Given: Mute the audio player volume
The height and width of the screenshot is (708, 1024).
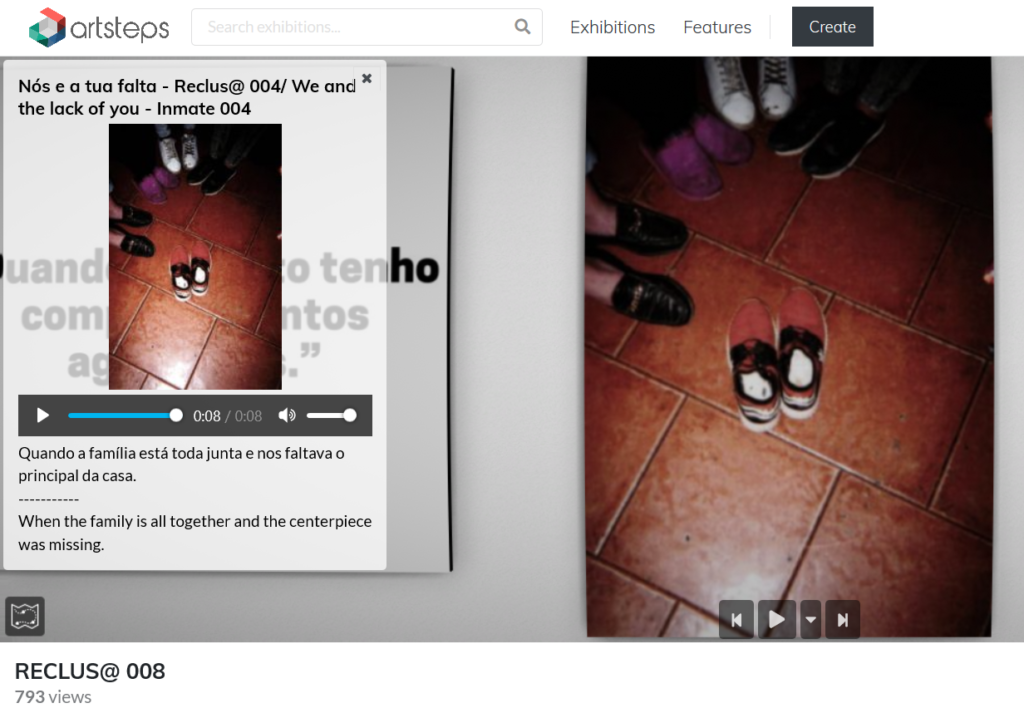Looking at the screenshot, I should click(x=287, y=415).
